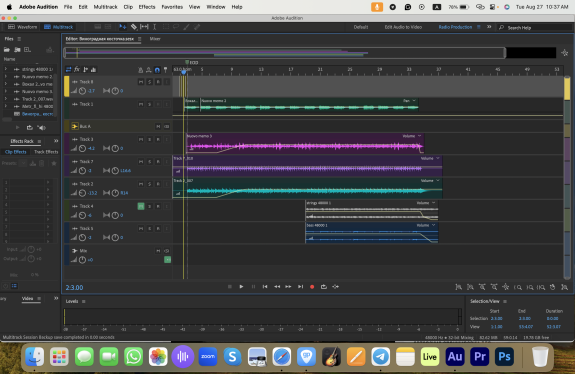Open Volume dropdown on Nuovo memo 3 clip

(420, 136)
